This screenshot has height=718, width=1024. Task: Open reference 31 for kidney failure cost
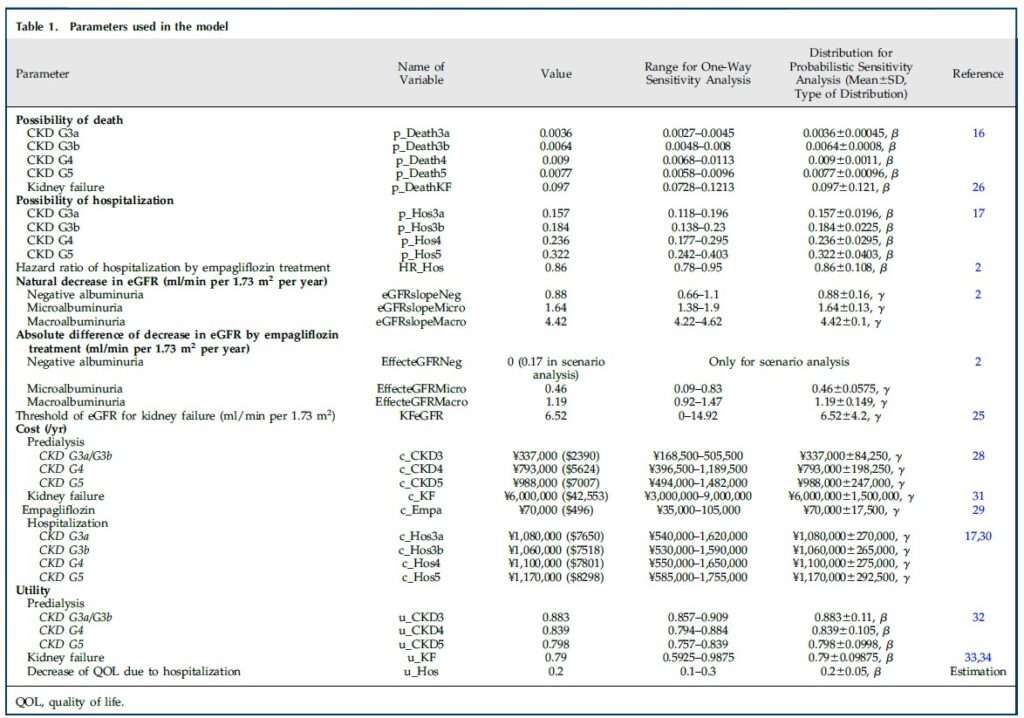pyautogui.click(x=977, y=495)
